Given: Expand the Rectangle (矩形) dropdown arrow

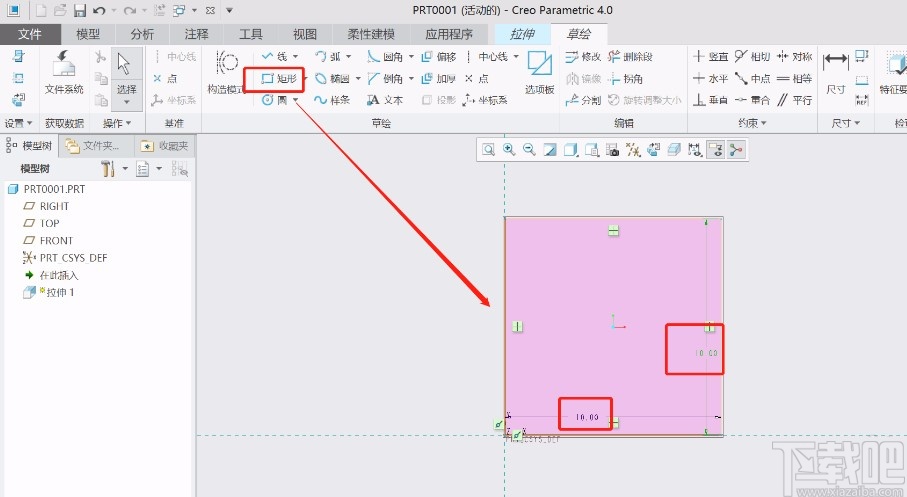Looking at the screenshot, I should coord(305,79).
